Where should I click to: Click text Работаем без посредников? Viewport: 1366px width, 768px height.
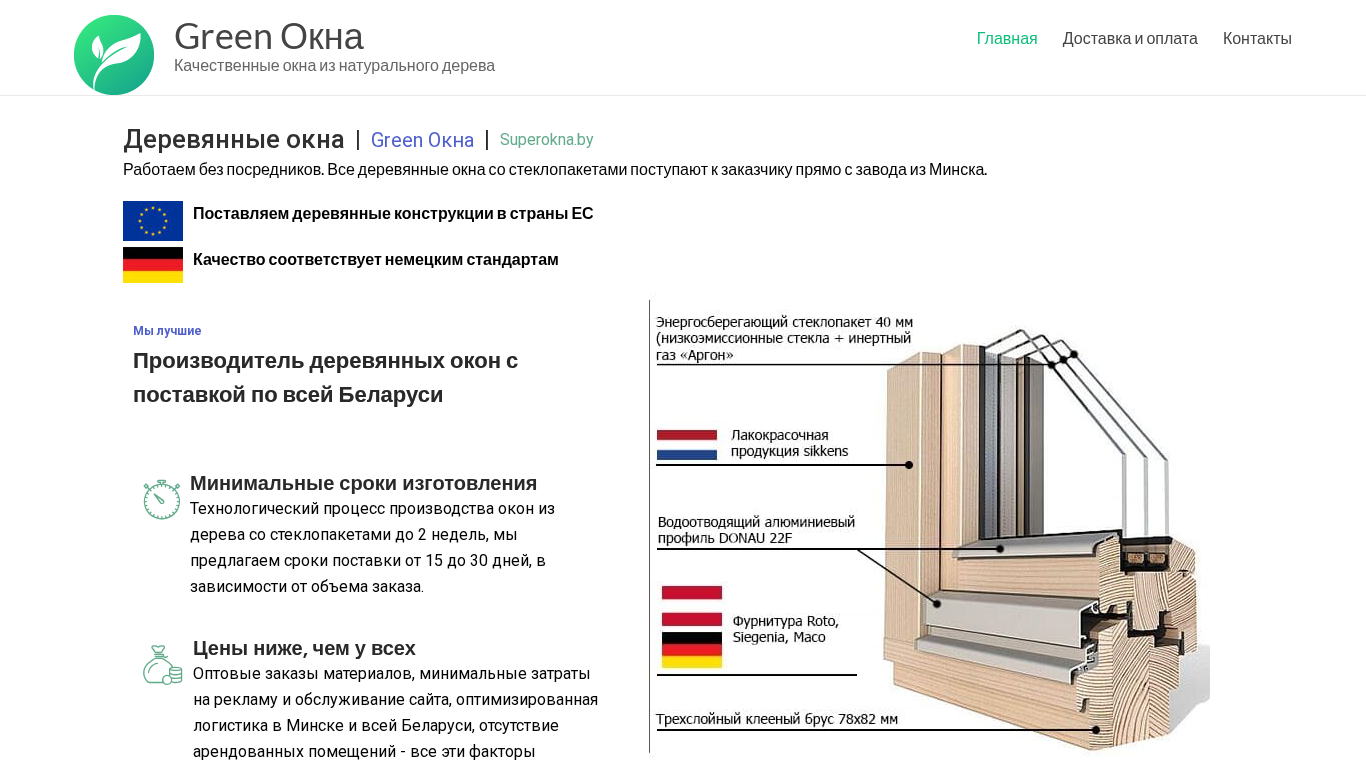click(x=555, y=170)
